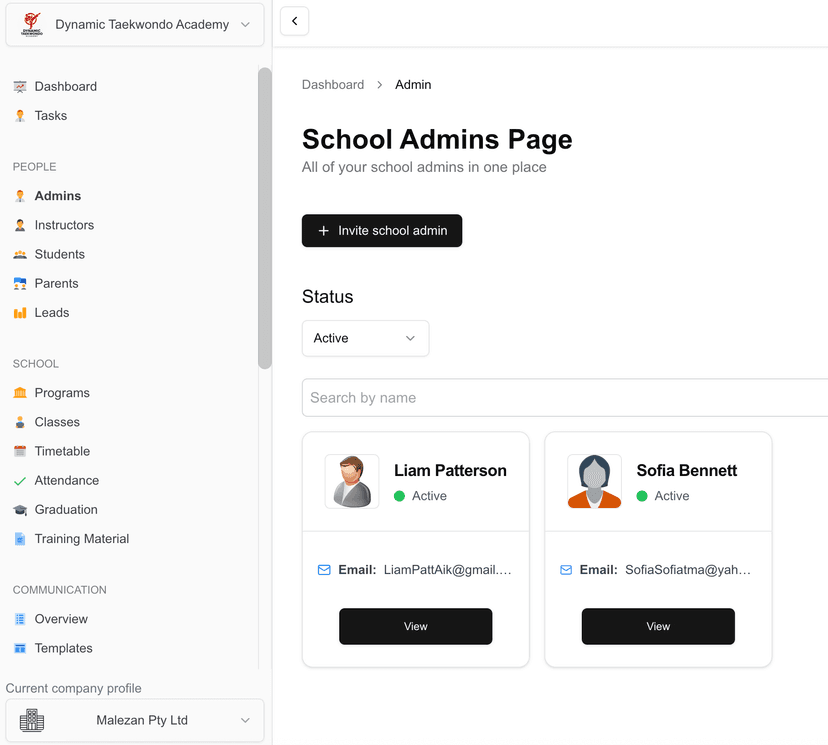Select the Leads bar-chart icon

click(19, 312)
